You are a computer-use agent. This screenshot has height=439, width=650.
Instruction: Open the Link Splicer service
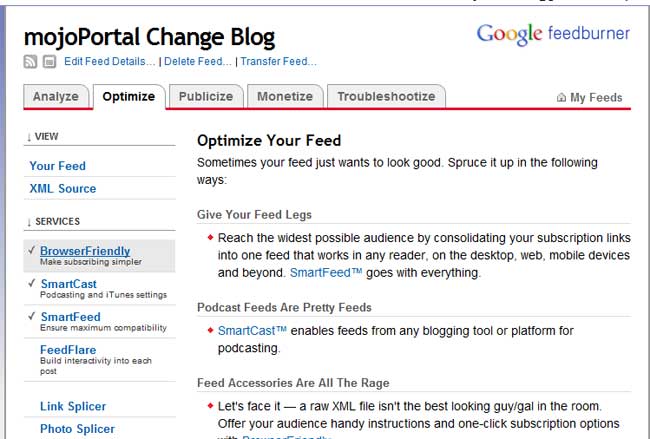coord(73,406)
